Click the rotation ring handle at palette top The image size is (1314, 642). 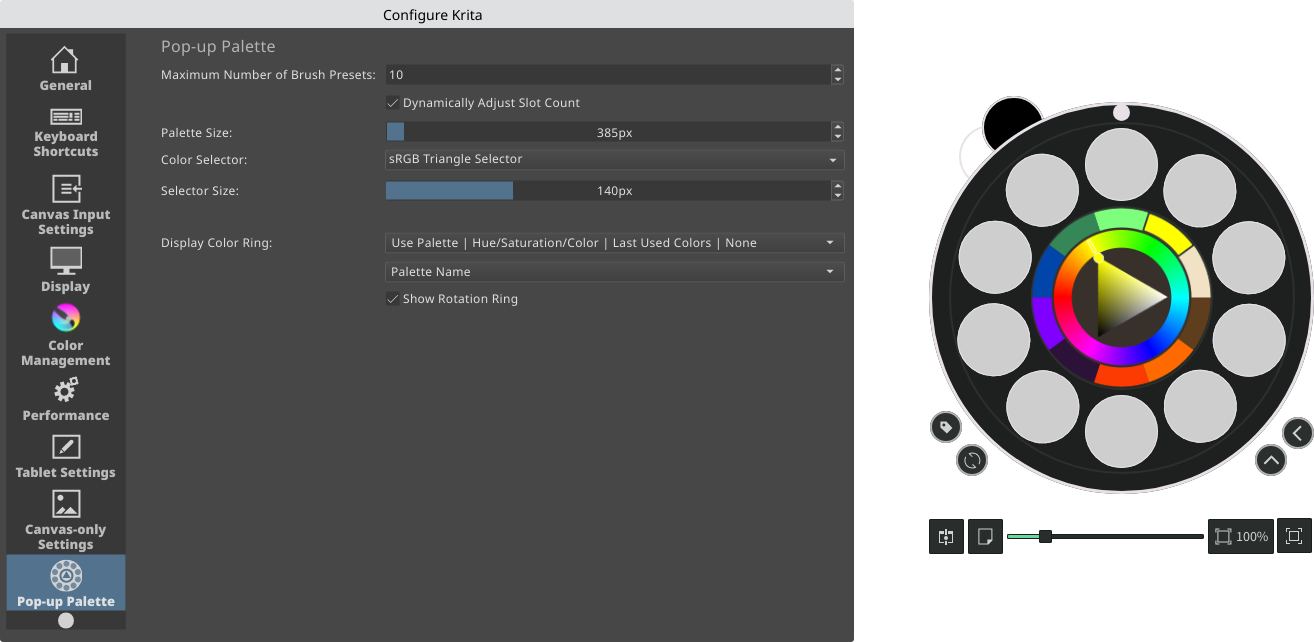click(x=1122, y=112)
